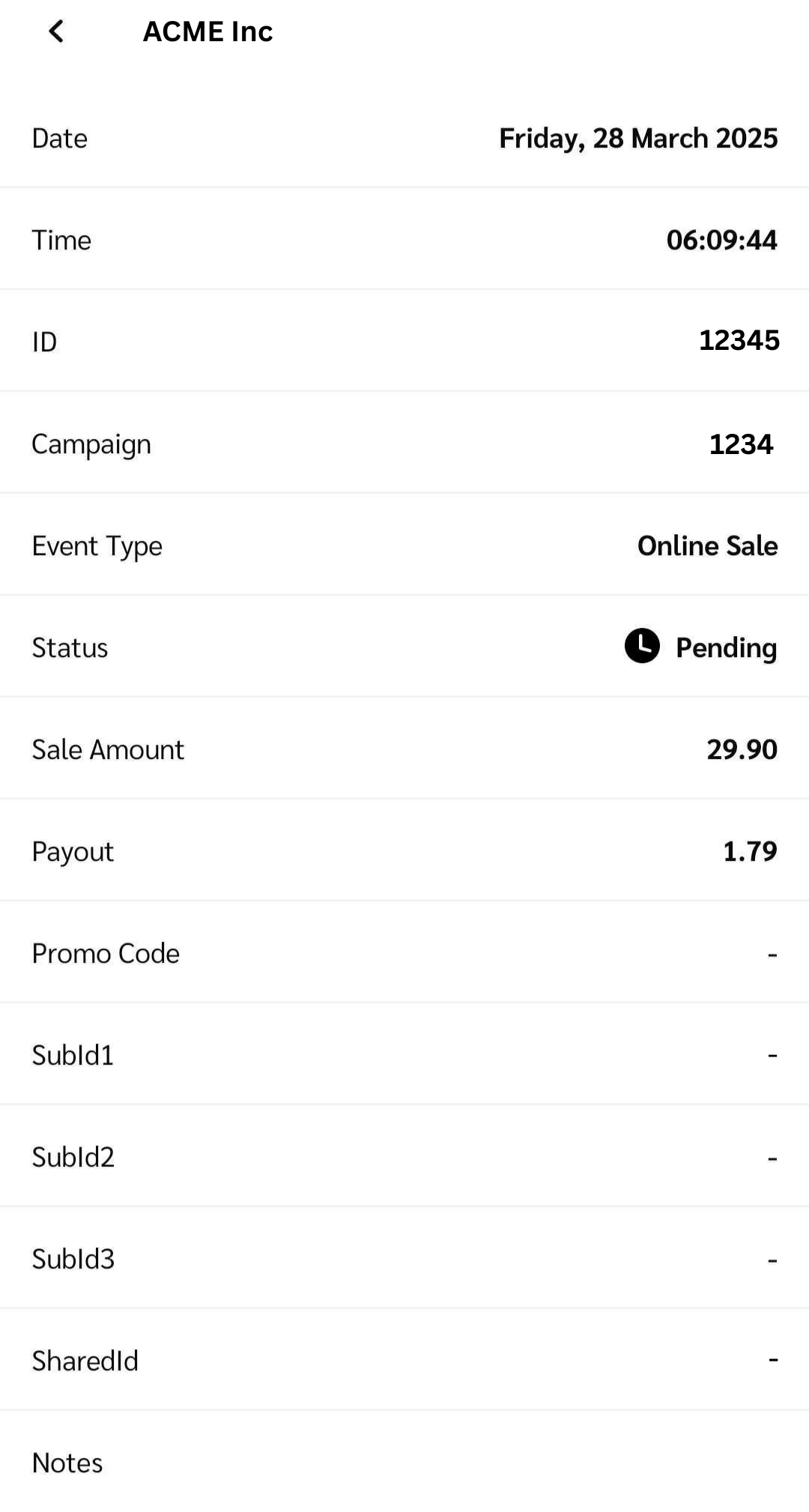Tap the Pending status text
Image resolution: width=809 pixels, height=1512 pixels.
(x=726, y=648)
